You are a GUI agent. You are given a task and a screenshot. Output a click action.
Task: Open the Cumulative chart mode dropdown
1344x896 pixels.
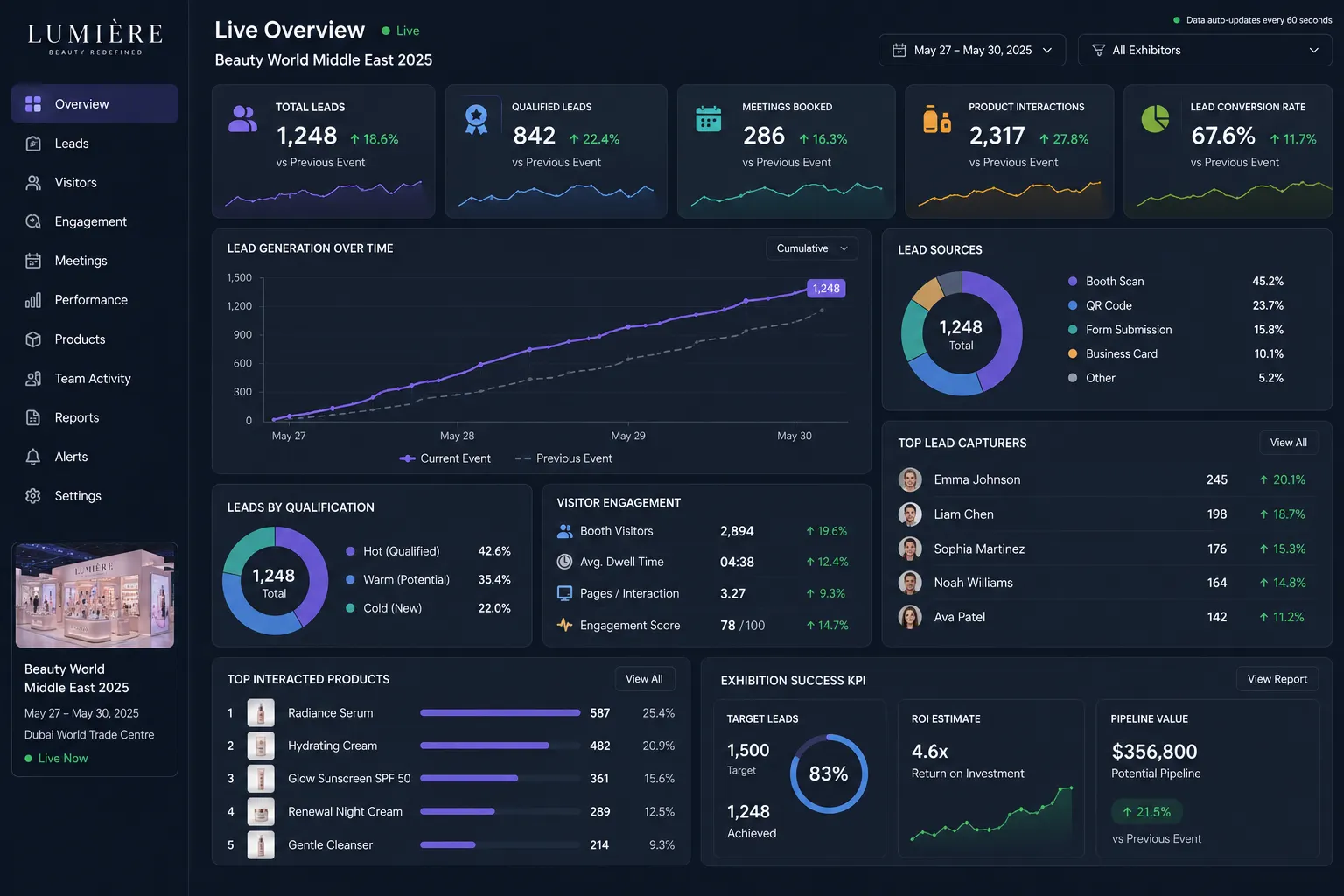click(812, 248)
